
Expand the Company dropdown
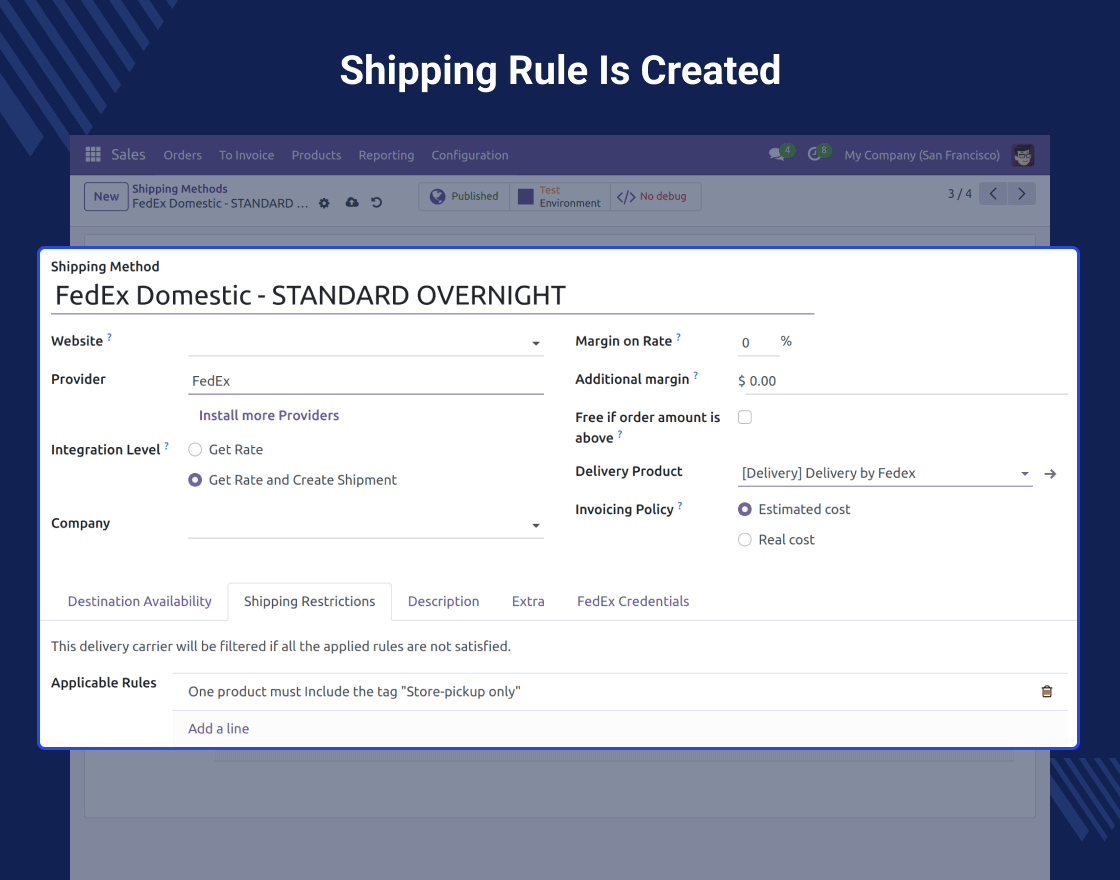tap(536, 526)
